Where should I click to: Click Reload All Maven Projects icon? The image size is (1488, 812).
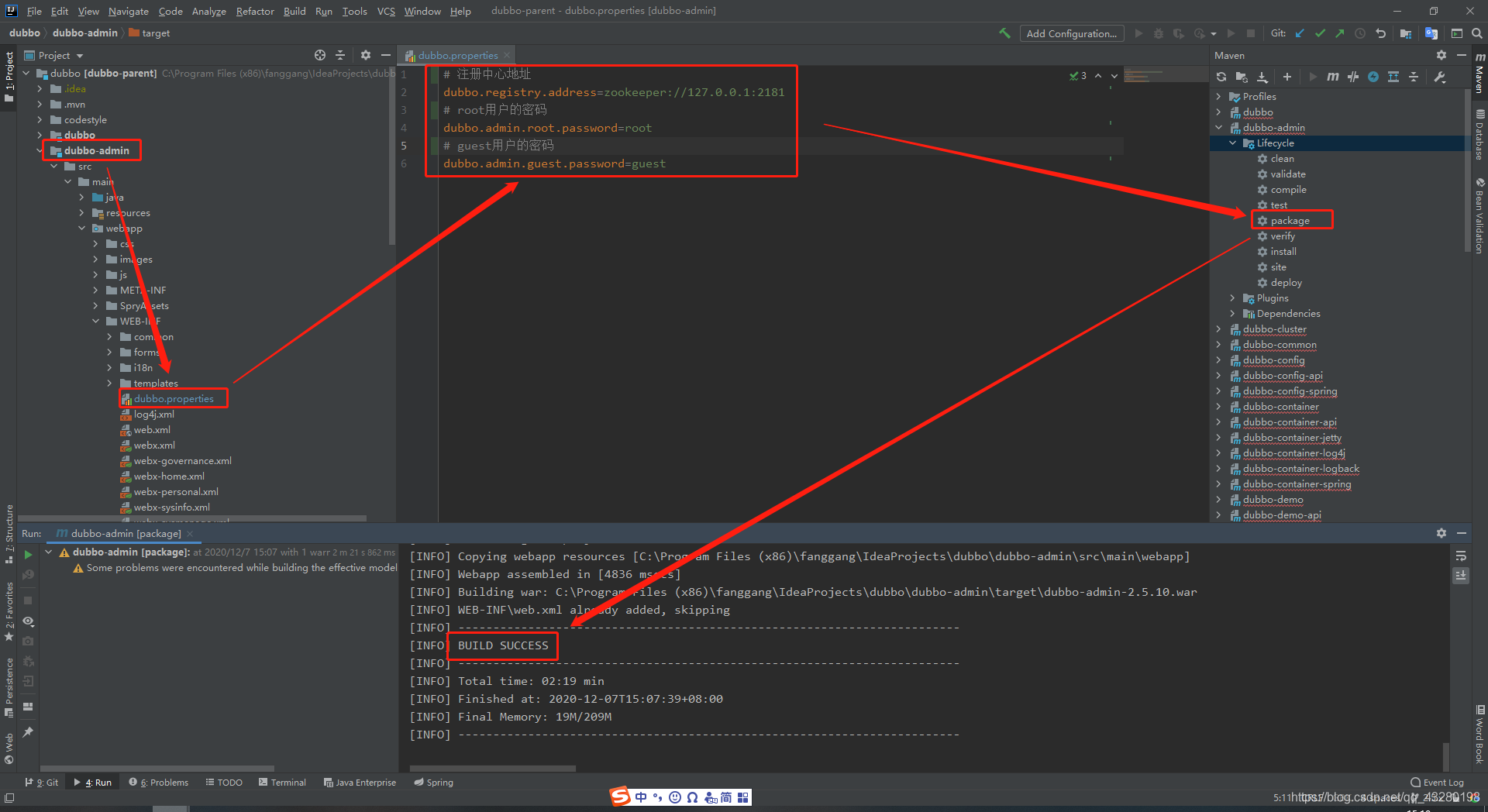point(1221,77)
